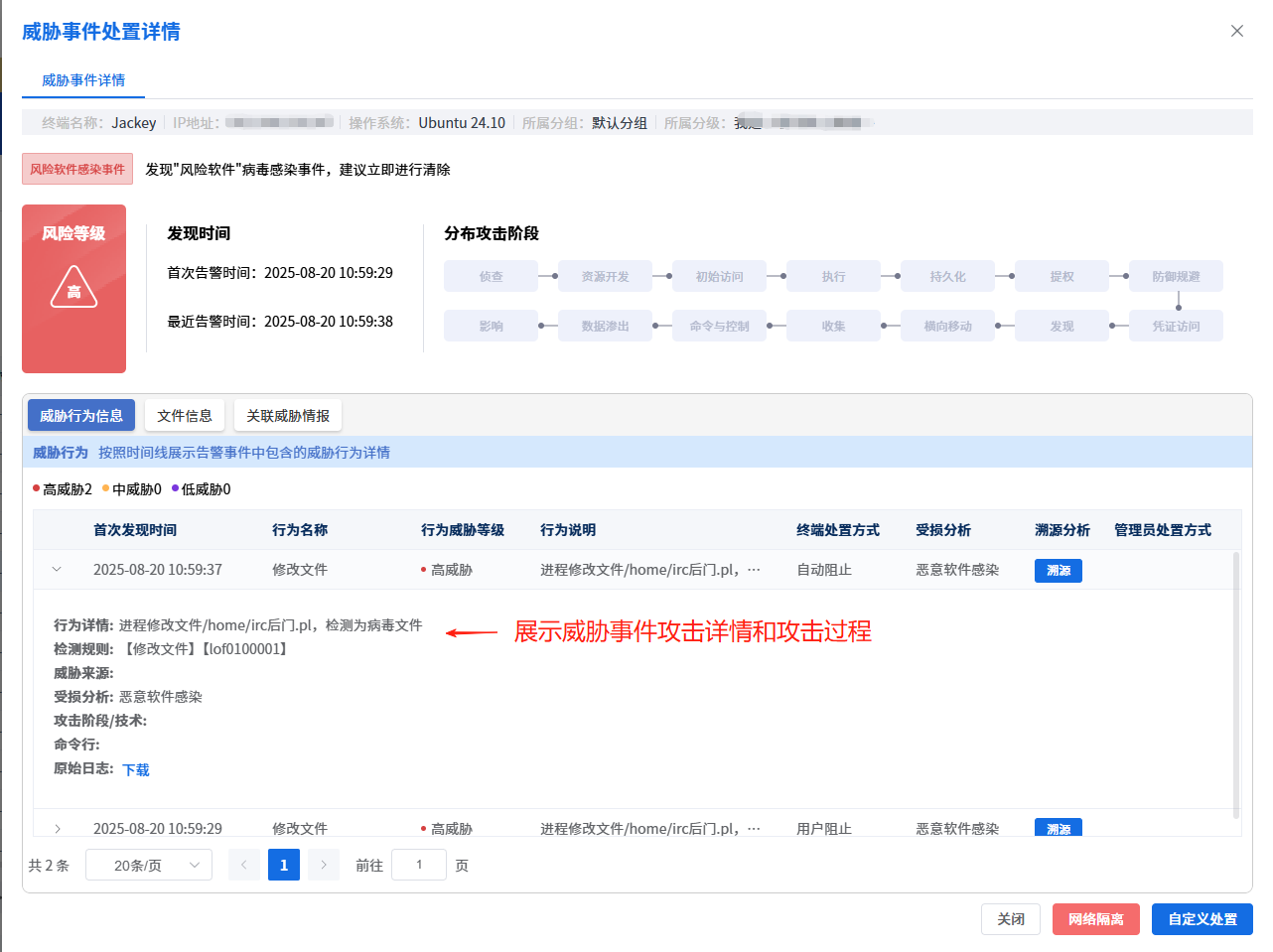This screenshot has width=1273, height=952.
Task: Open the 20条/页 page size dropdown
Action: click(149, 866)
